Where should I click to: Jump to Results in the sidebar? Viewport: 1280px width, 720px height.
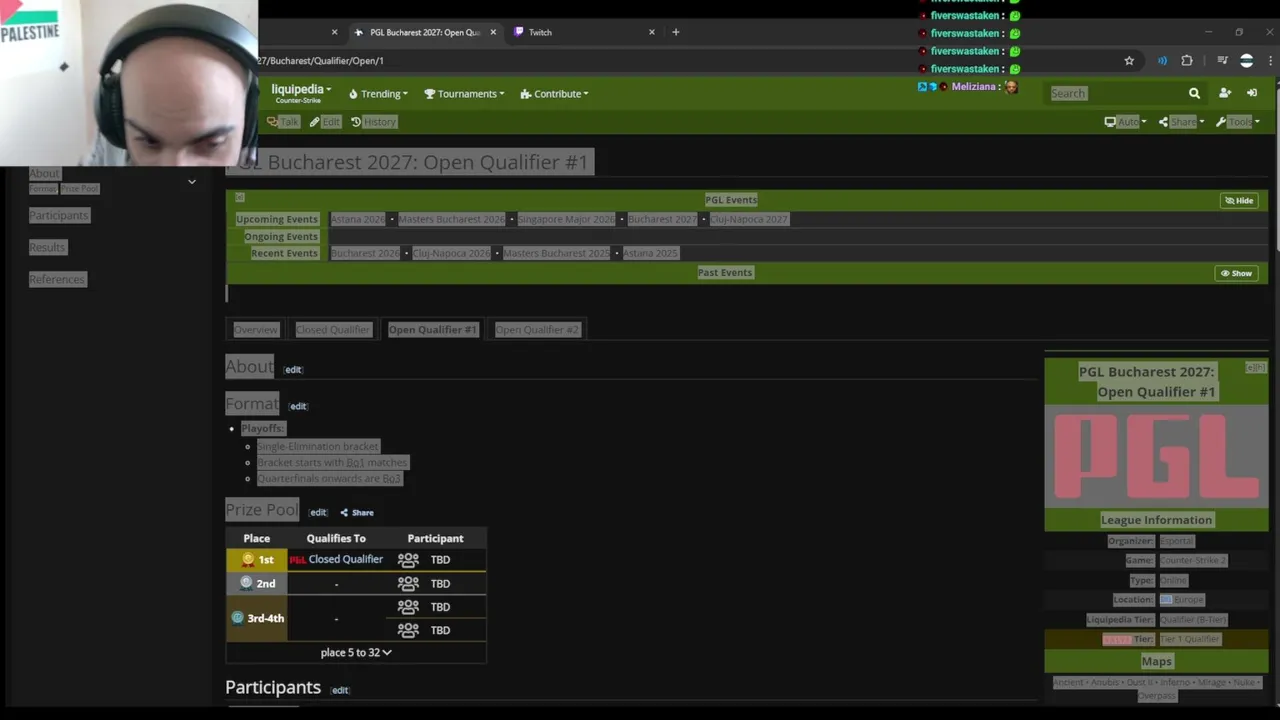pyautogui.click(x=47, y=248)
